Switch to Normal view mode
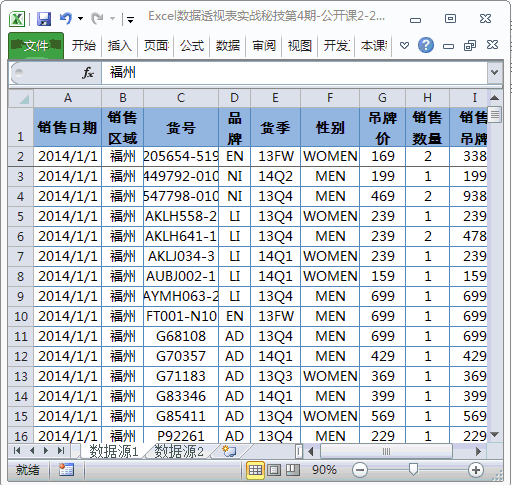 (x=255, y=470)
